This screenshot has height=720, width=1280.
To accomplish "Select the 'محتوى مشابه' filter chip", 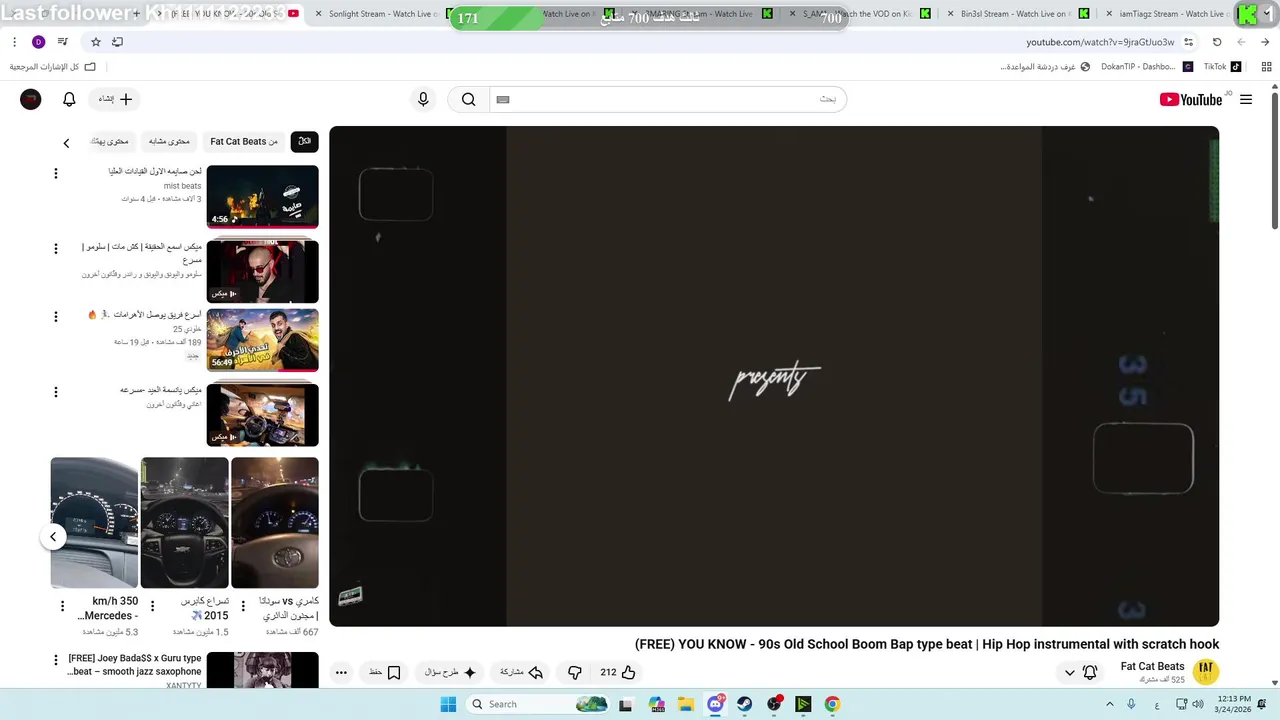I will pos(169,142).
